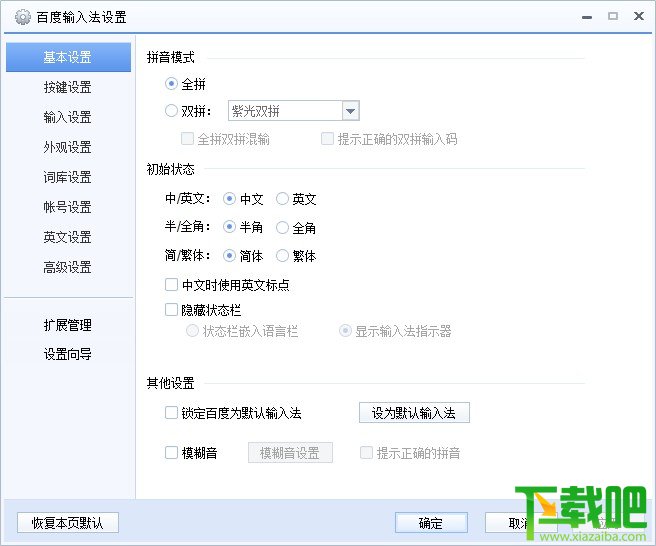Click the 初始状态 section heading
Screen dimensions: 656x546
point(170,169)
